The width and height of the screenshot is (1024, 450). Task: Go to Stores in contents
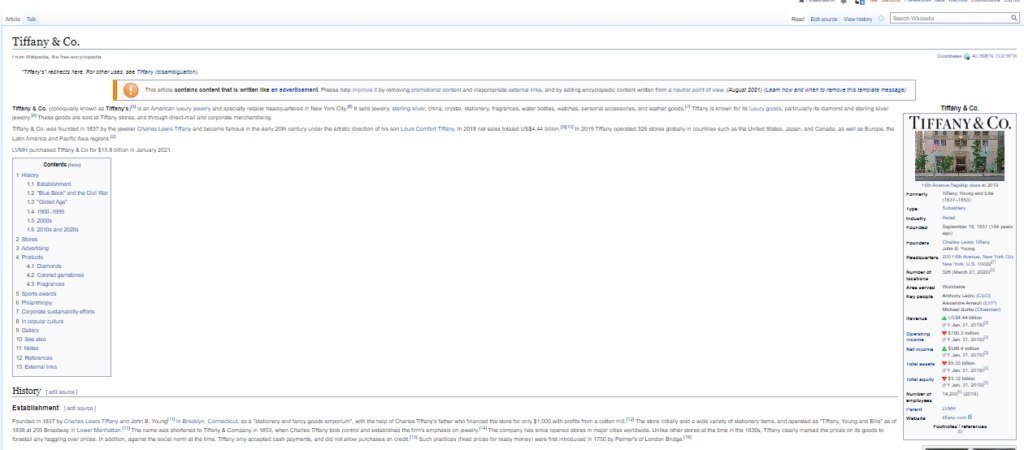[27, 239]
